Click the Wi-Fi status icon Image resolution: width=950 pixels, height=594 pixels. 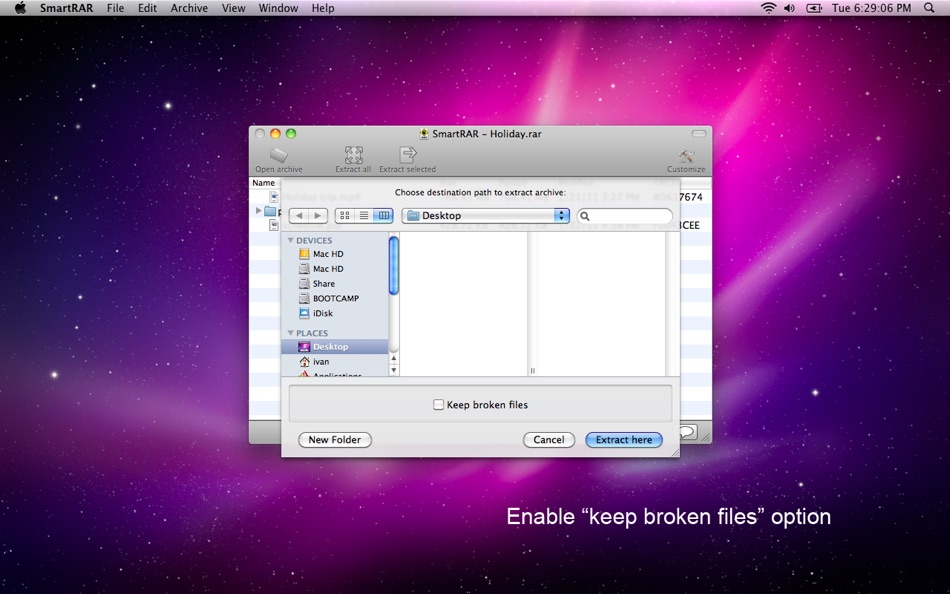coord(768,8)
